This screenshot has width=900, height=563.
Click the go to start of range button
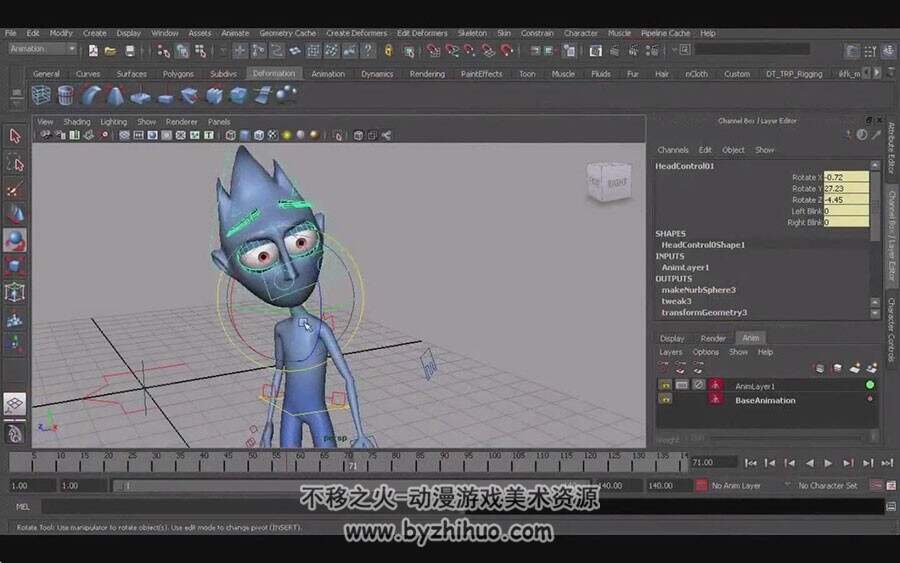pos(750,463)
